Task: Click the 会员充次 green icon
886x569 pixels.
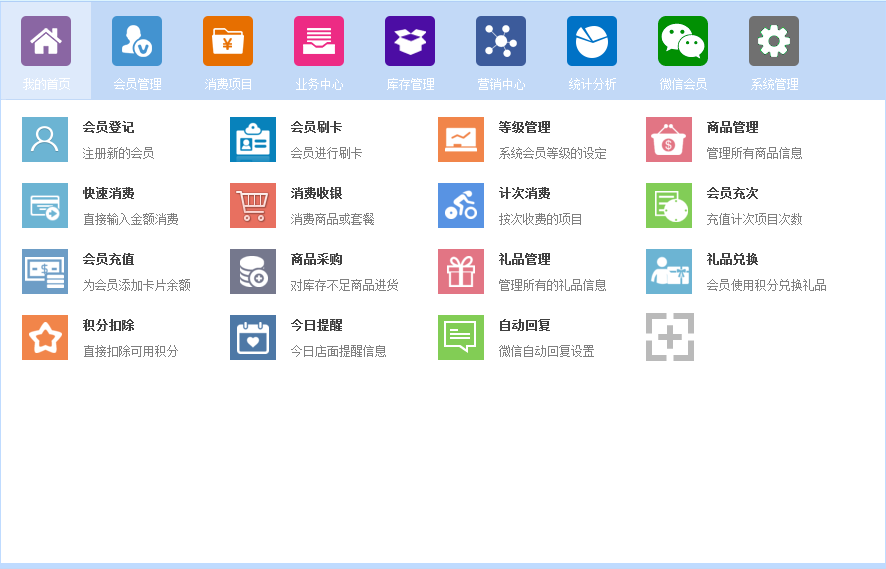Action: (668, 206)
